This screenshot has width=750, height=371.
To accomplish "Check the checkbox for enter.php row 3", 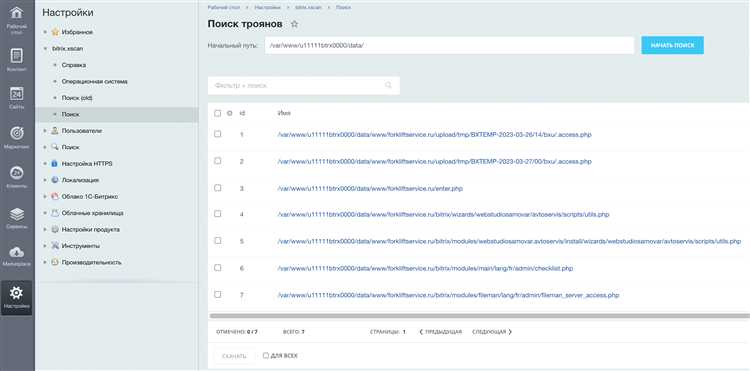I will pyautogui.click(x=218, y=188).
